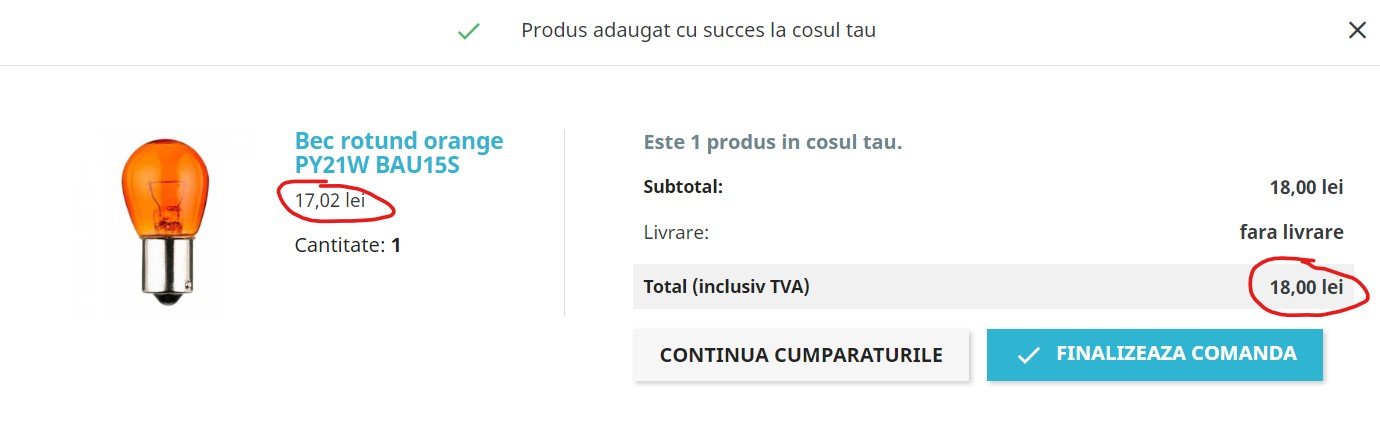Click the 'fara livrare' shipping value
The image size is (1380, 440).
click(x=1292, y=233)
